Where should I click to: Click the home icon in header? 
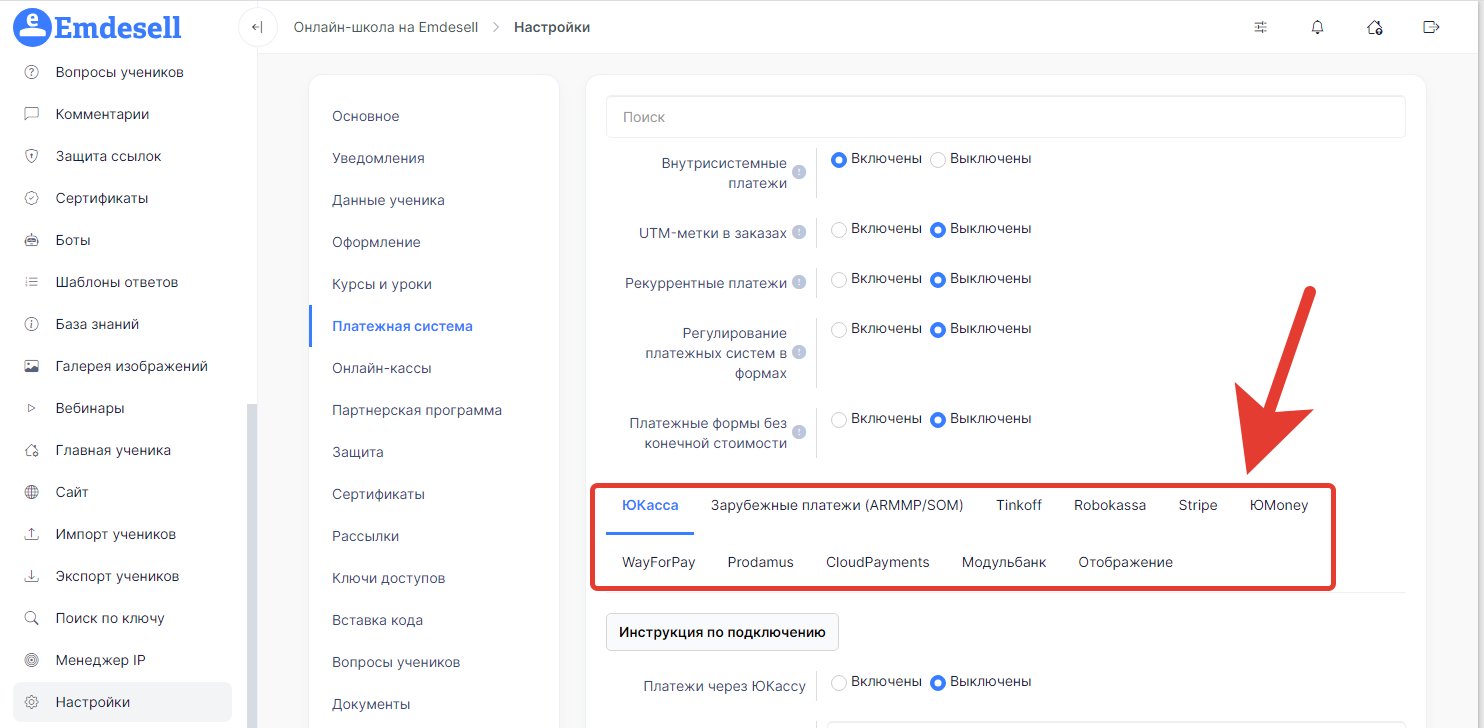pyautogui.click(x=1375, y=27)
